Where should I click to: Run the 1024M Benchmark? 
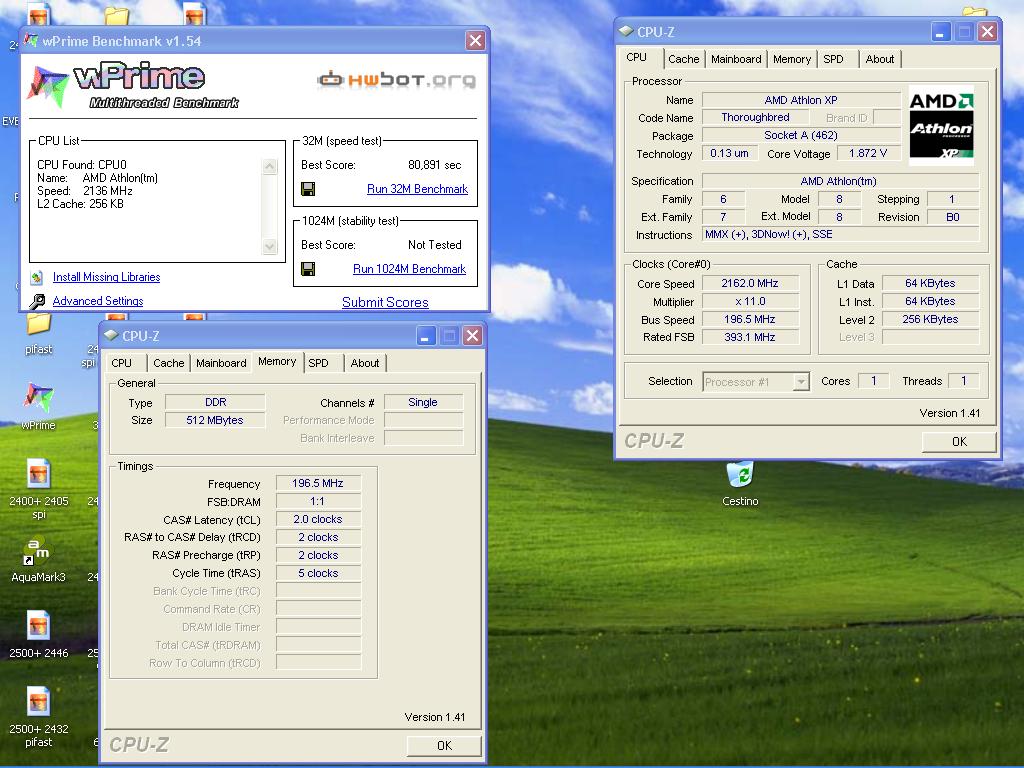pyautogui.click(x=409, y=268)
